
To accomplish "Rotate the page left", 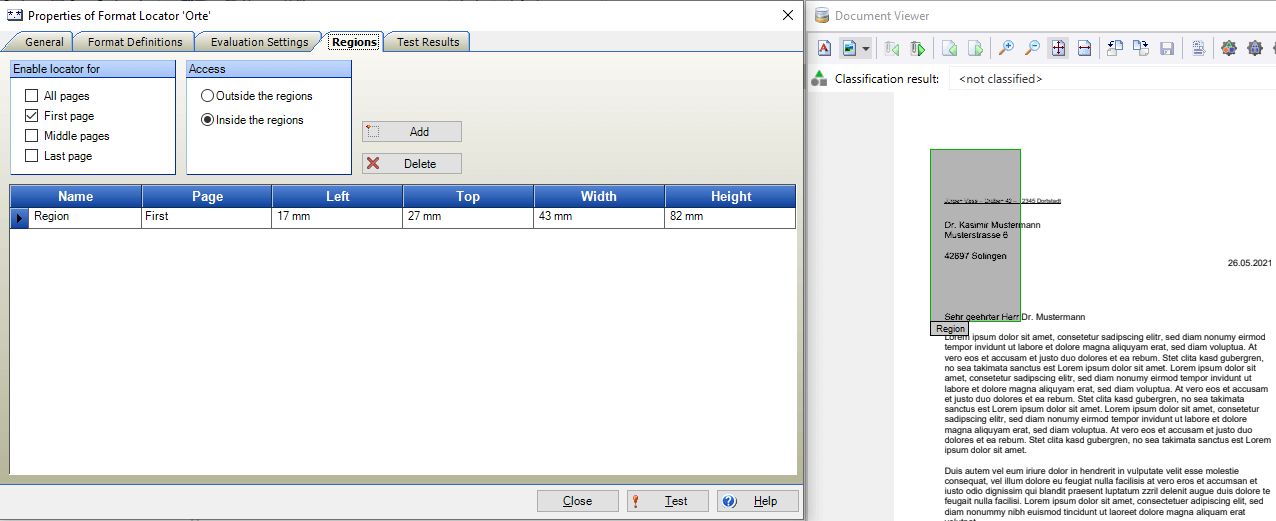I will click(1115, 48).
